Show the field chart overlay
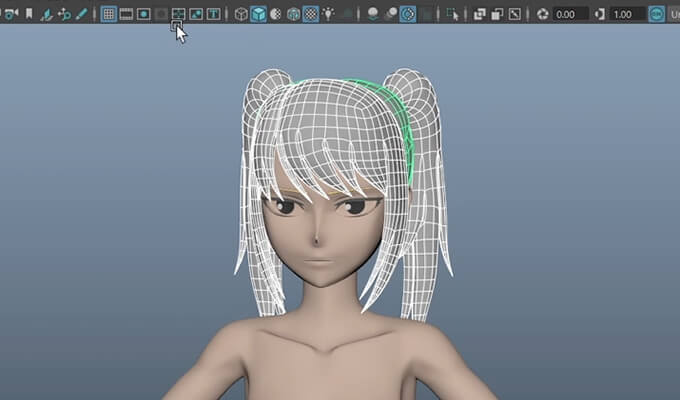 tap(178, 14)
